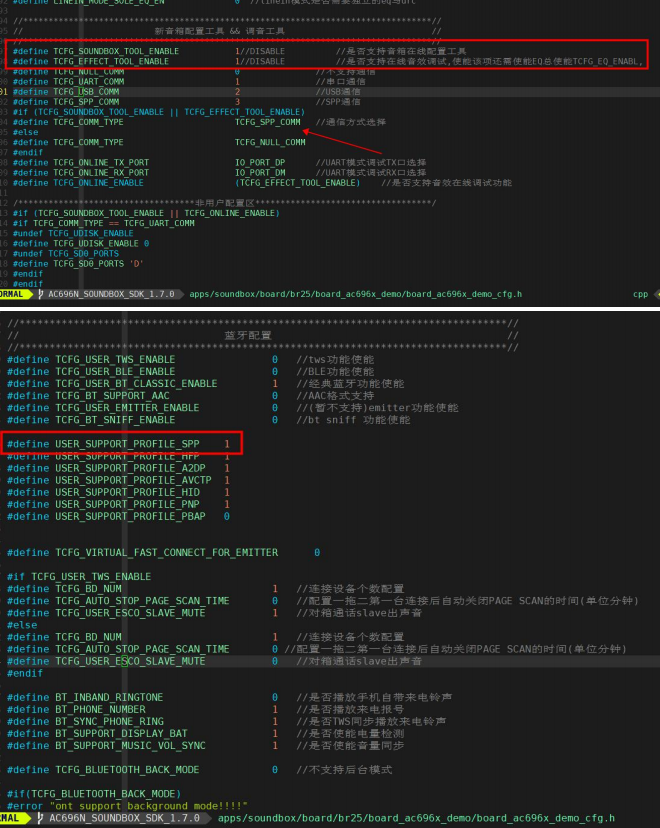Select the IO_PORT_DM value

[x=260, y=173]
